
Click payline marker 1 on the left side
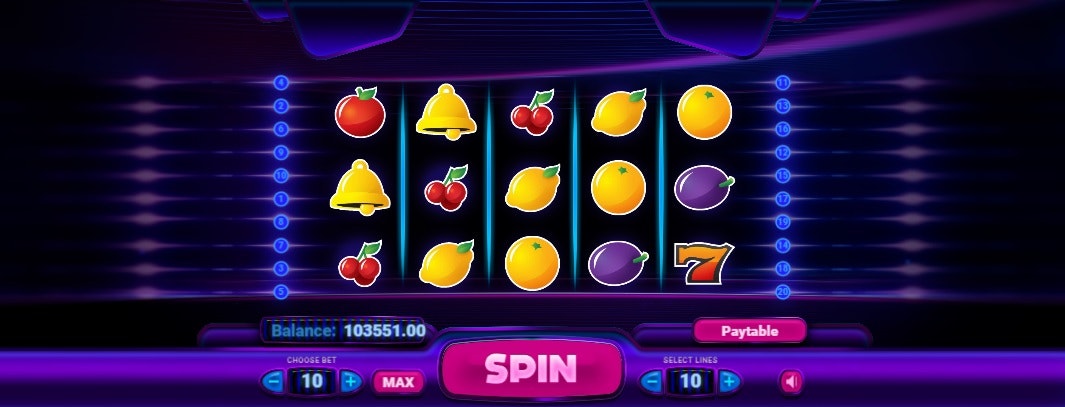[x=281, y=199]
